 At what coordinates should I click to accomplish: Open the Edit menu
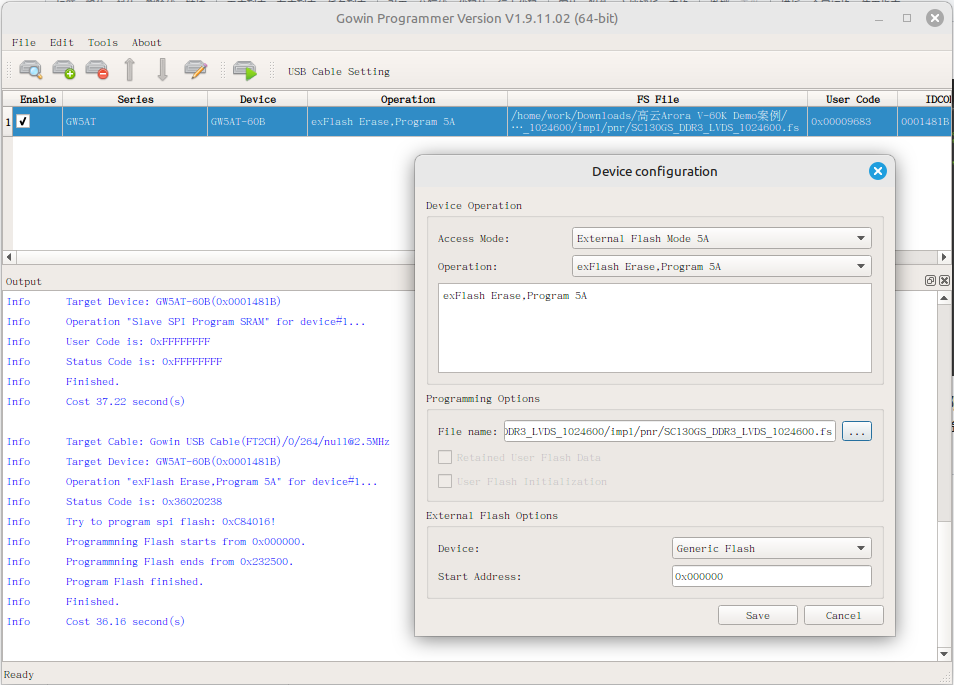[61, 43]
